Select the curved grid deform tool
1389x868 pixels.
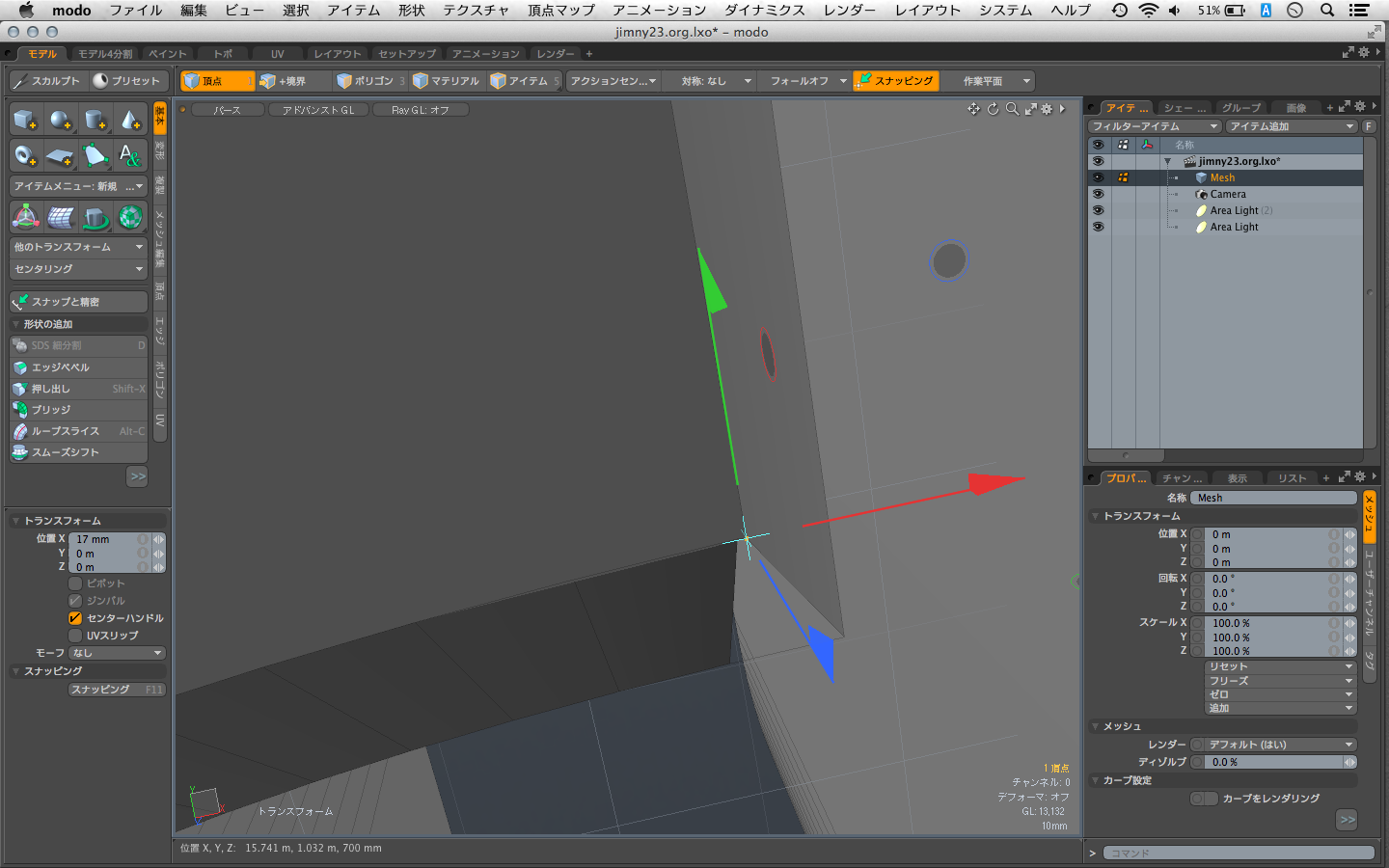61,217
